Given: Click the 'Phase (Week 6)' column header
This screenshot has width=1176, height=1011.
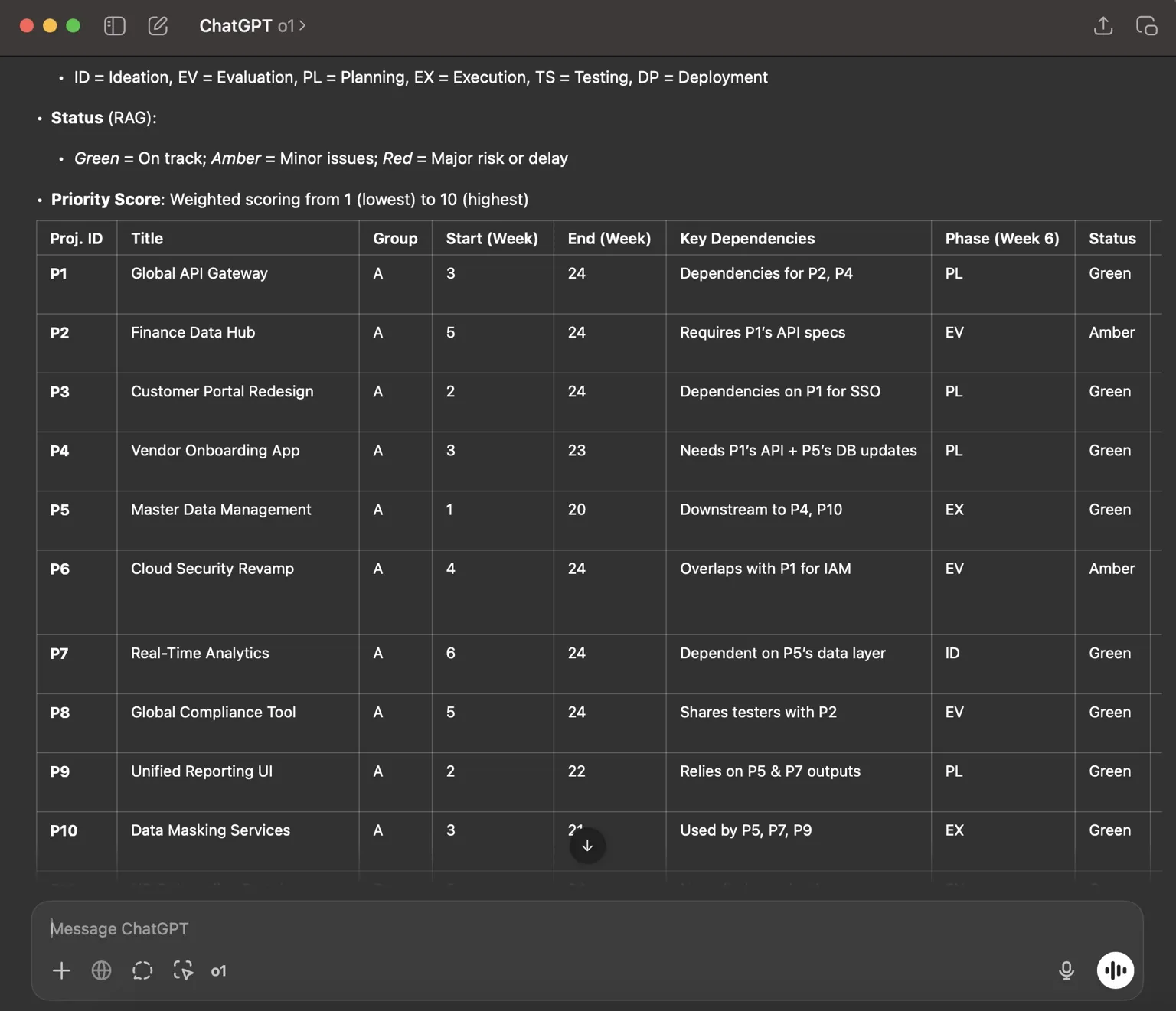Looking at the screenshot, I should pyautogui.click(x=1002, y=238).
